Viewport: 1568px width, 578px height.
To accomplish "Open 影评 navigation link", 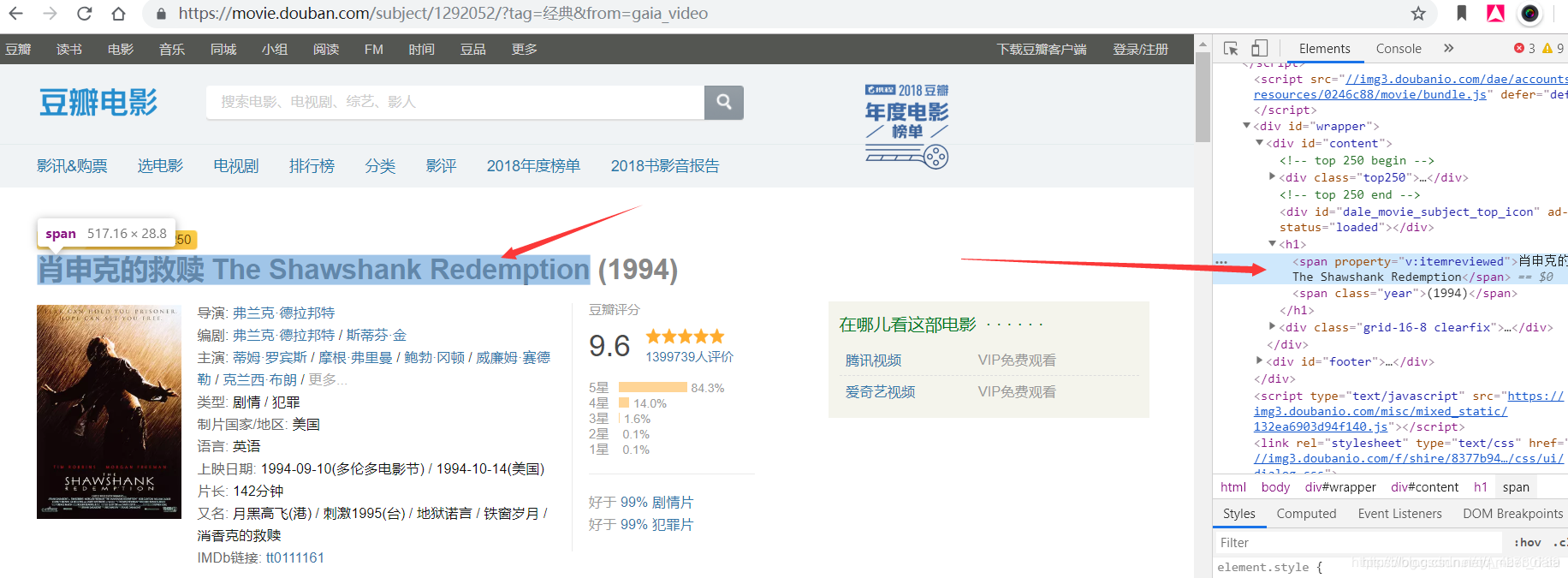I will 441,166.
